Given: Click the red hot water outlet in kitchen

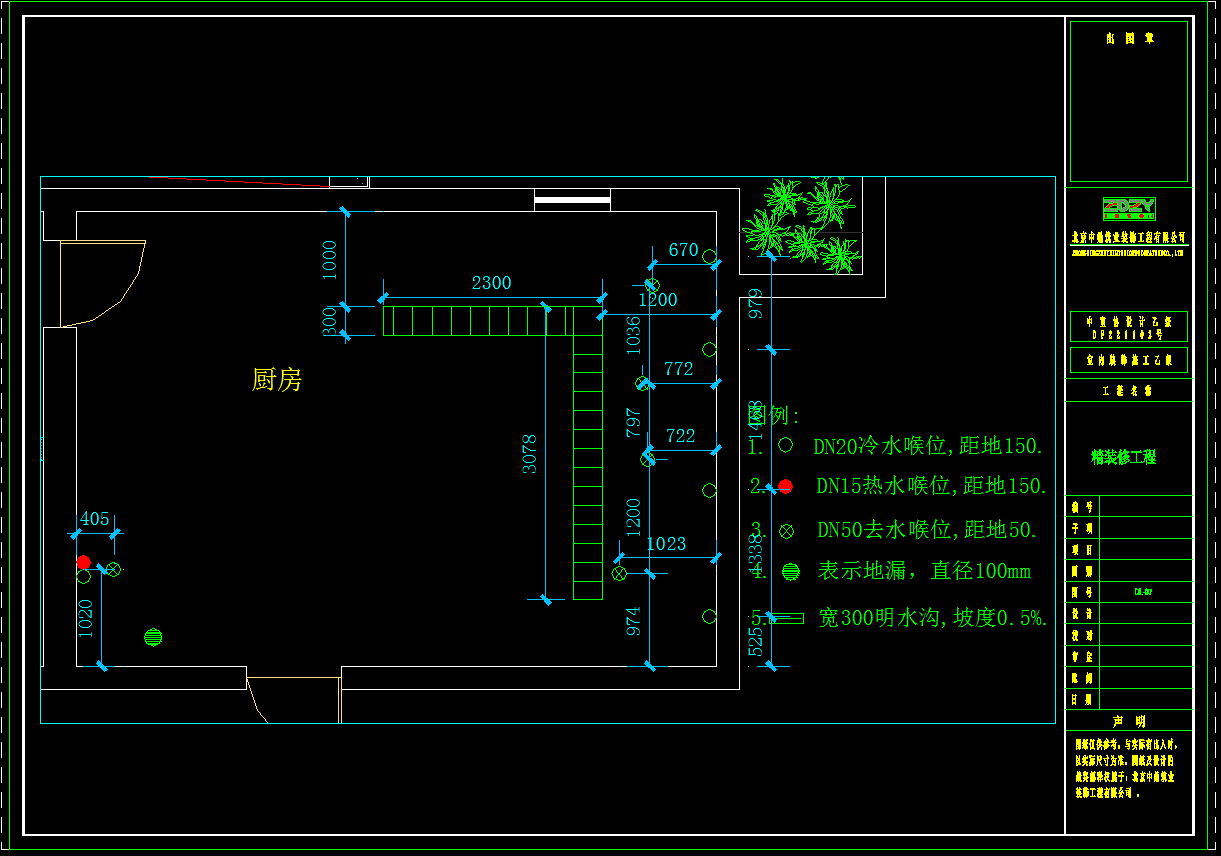Looking at the screenshot, I should click(x=83, y=563).
